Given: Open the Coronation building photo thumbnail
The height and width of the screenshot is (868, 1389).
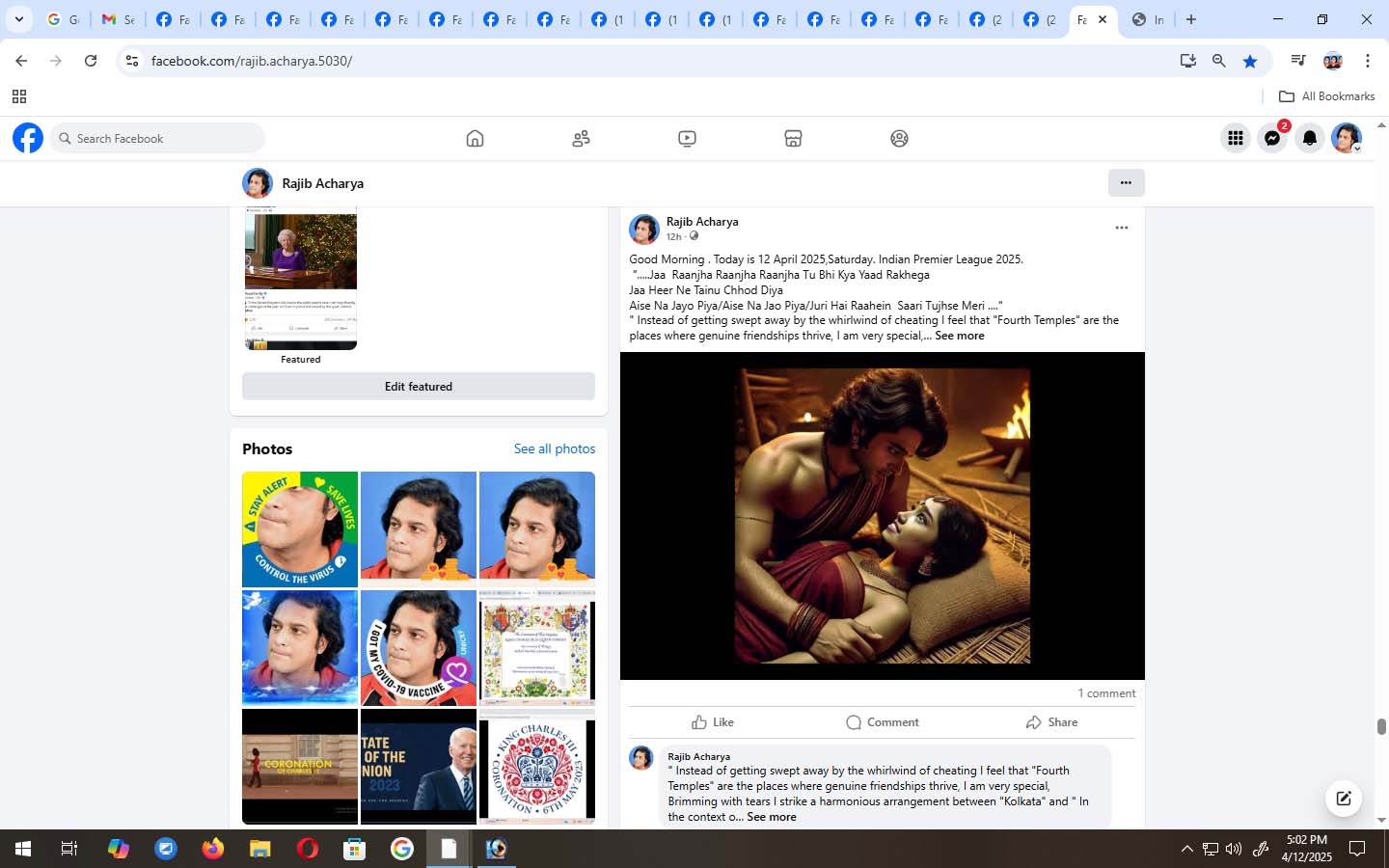Looking at the screenshot, I should click(x=300, y=767).
